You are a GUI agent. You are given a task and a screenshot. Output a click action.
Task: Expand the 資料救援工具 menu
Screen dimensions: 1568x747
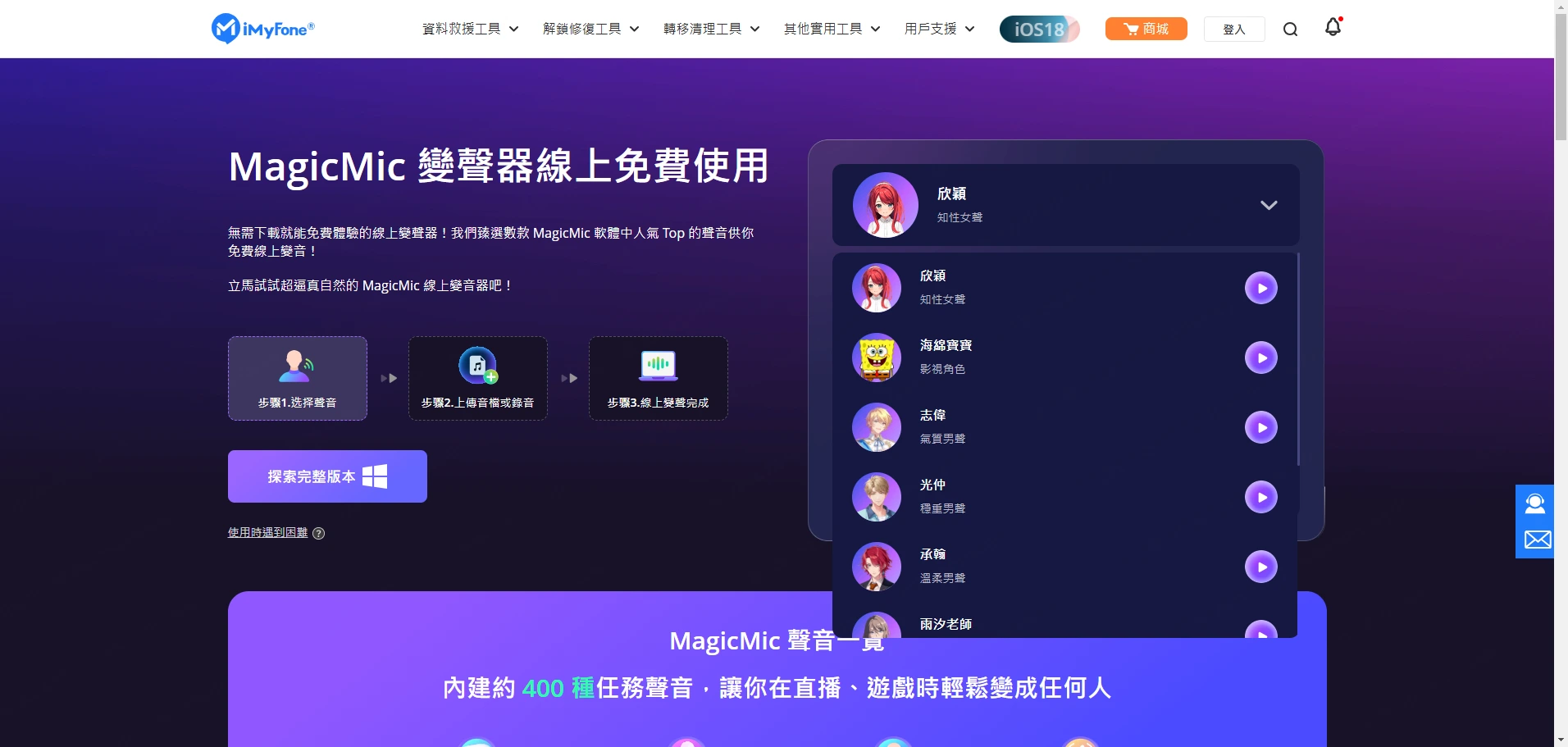(470, 29)
